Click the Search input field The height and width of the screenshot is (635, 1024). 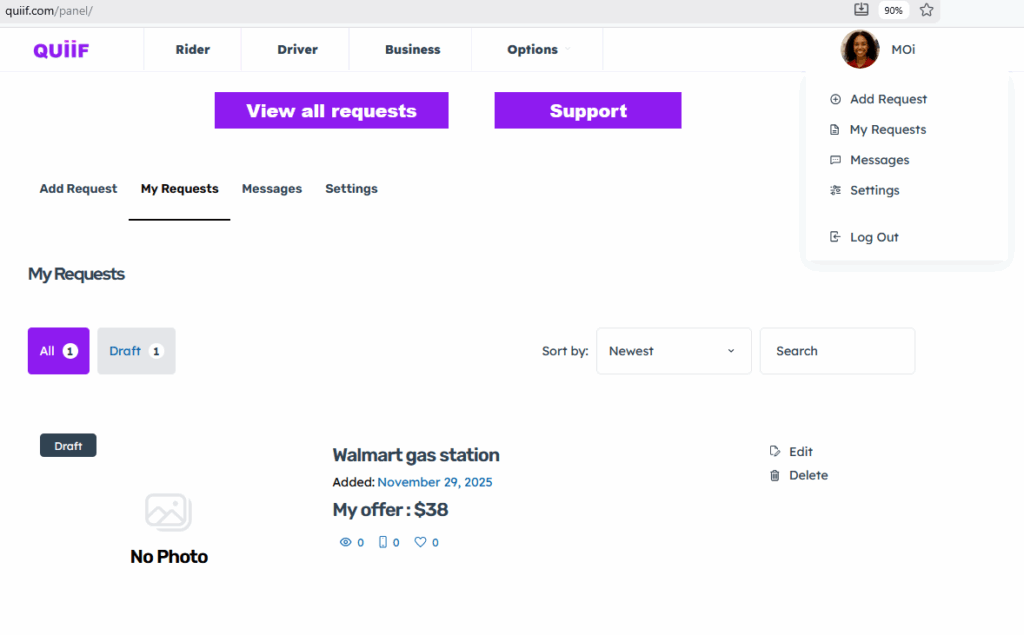click(x=836, y=351)
